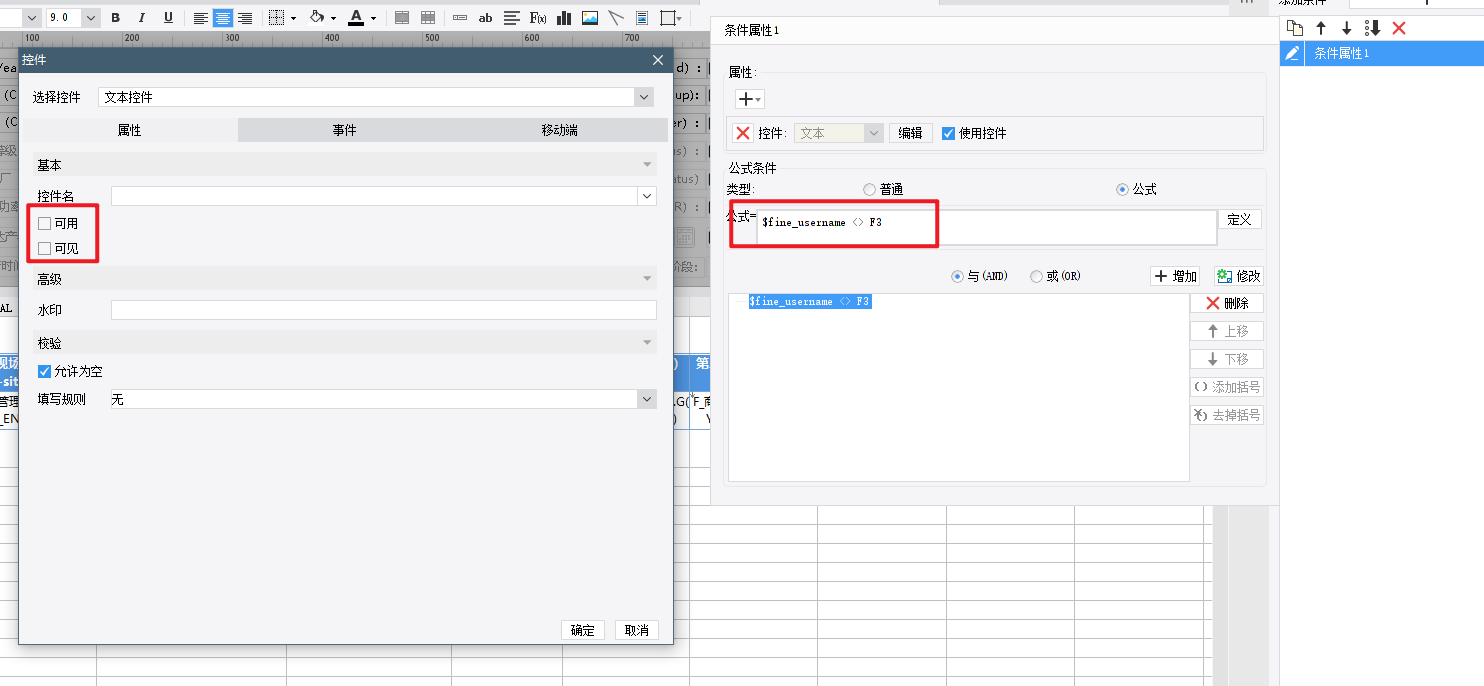The image size is (1484, 686).
Task: Toggle bold text formatting
Action: pyautogui.click(x=116, y=18)
